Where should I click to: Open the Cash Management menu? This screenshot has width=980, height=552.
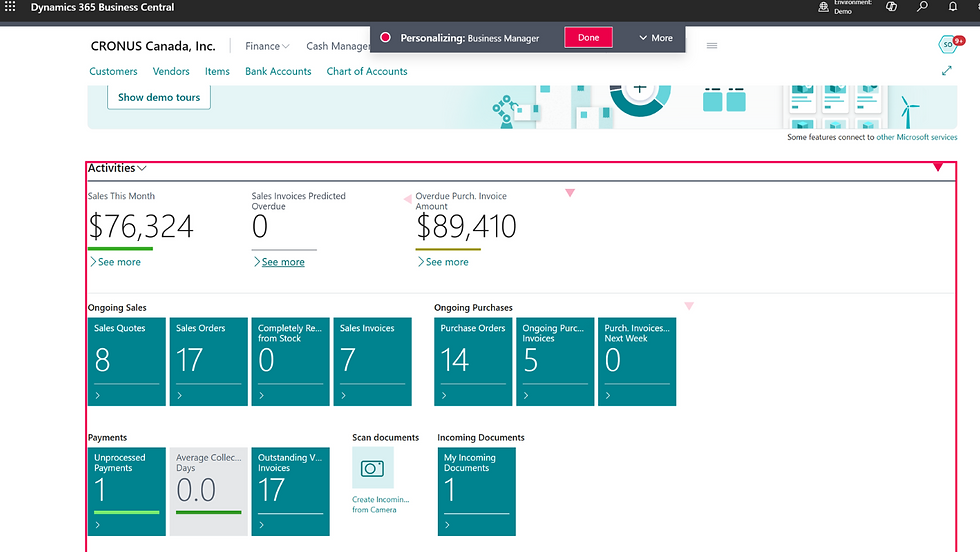[338, 46]
